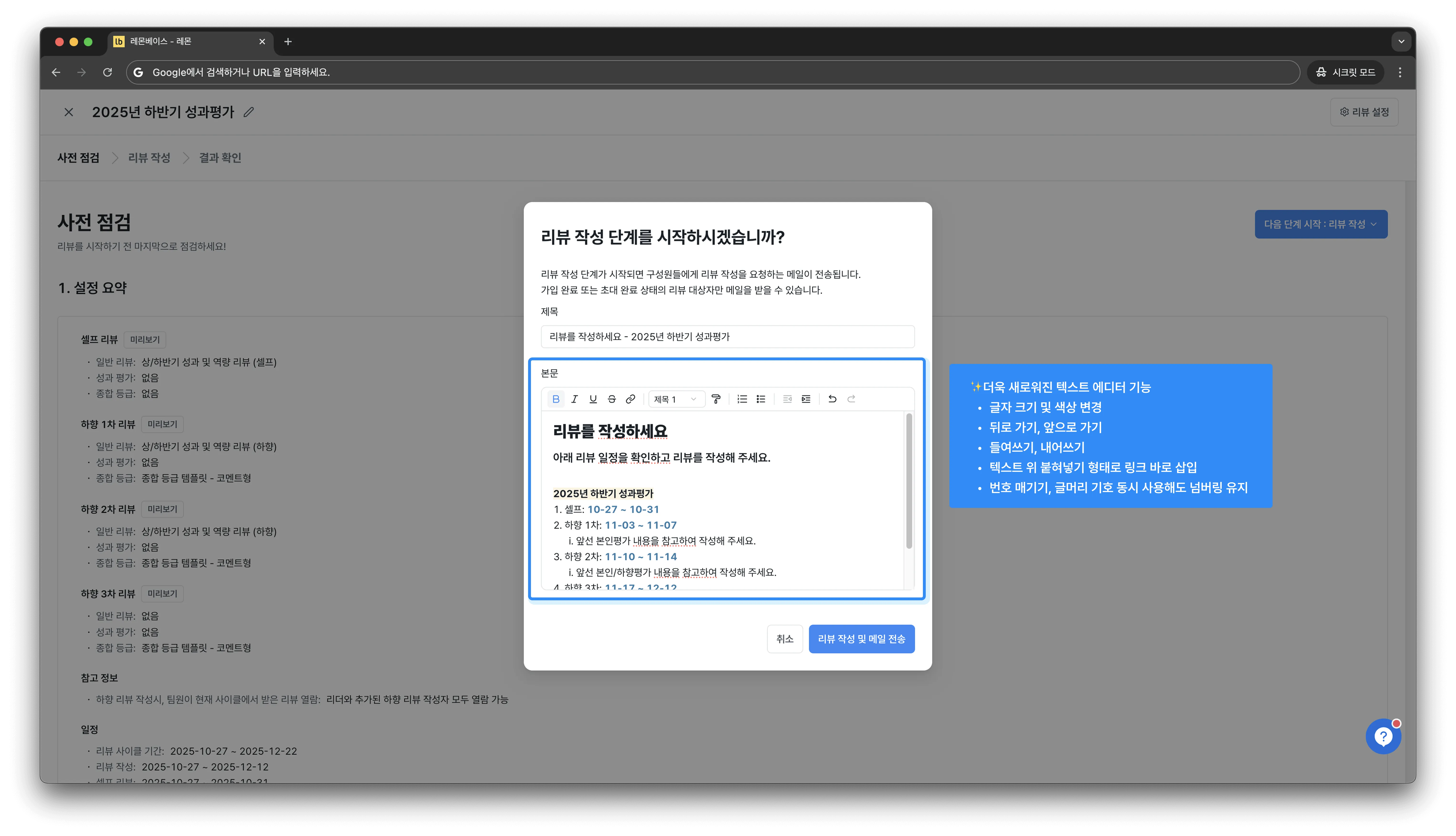
Task: Click the 1. 설정 요약 heading
Action: (92, 288)
